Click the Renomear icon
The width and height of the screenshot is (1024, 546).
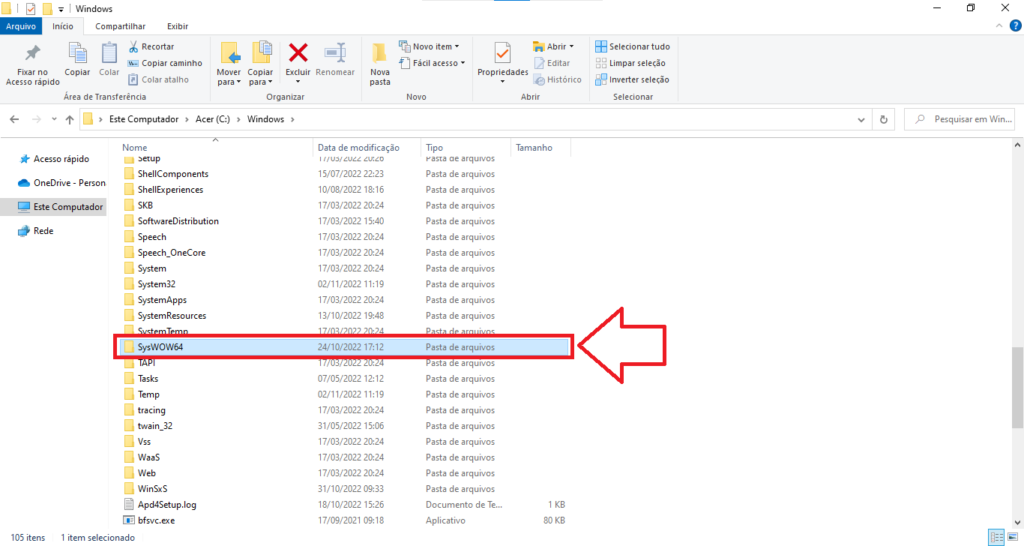[335, 54]
